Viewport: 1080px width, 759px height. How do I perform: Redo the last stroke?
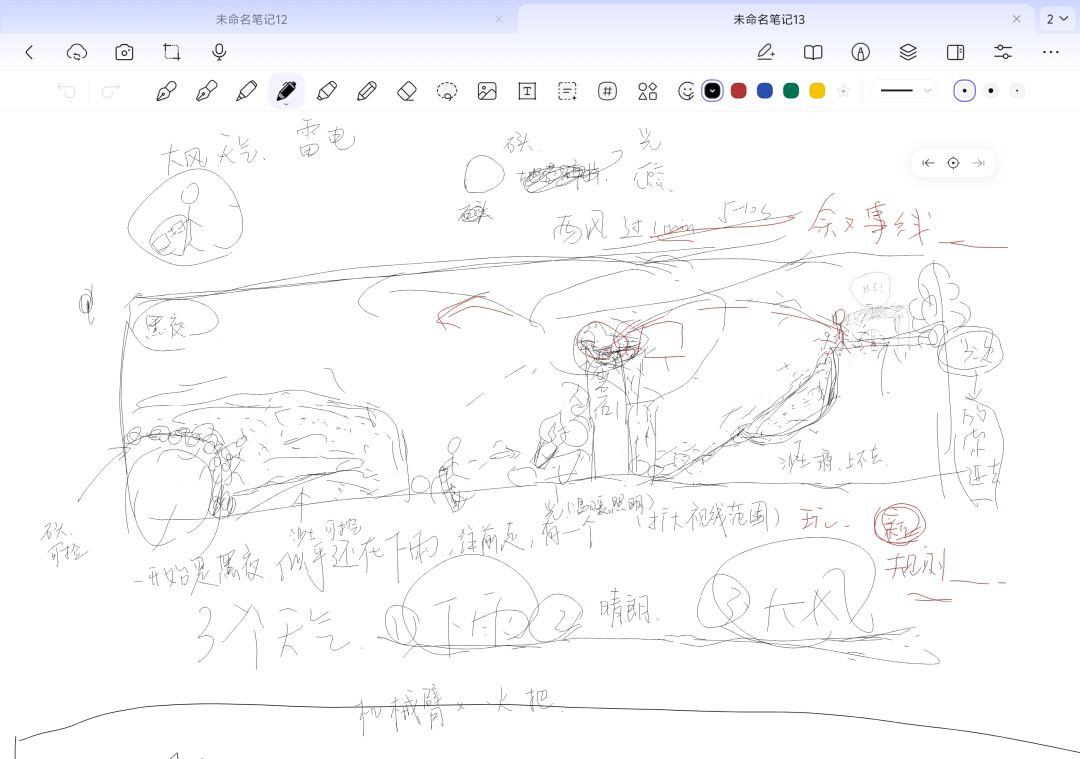(x=111, y=91)
